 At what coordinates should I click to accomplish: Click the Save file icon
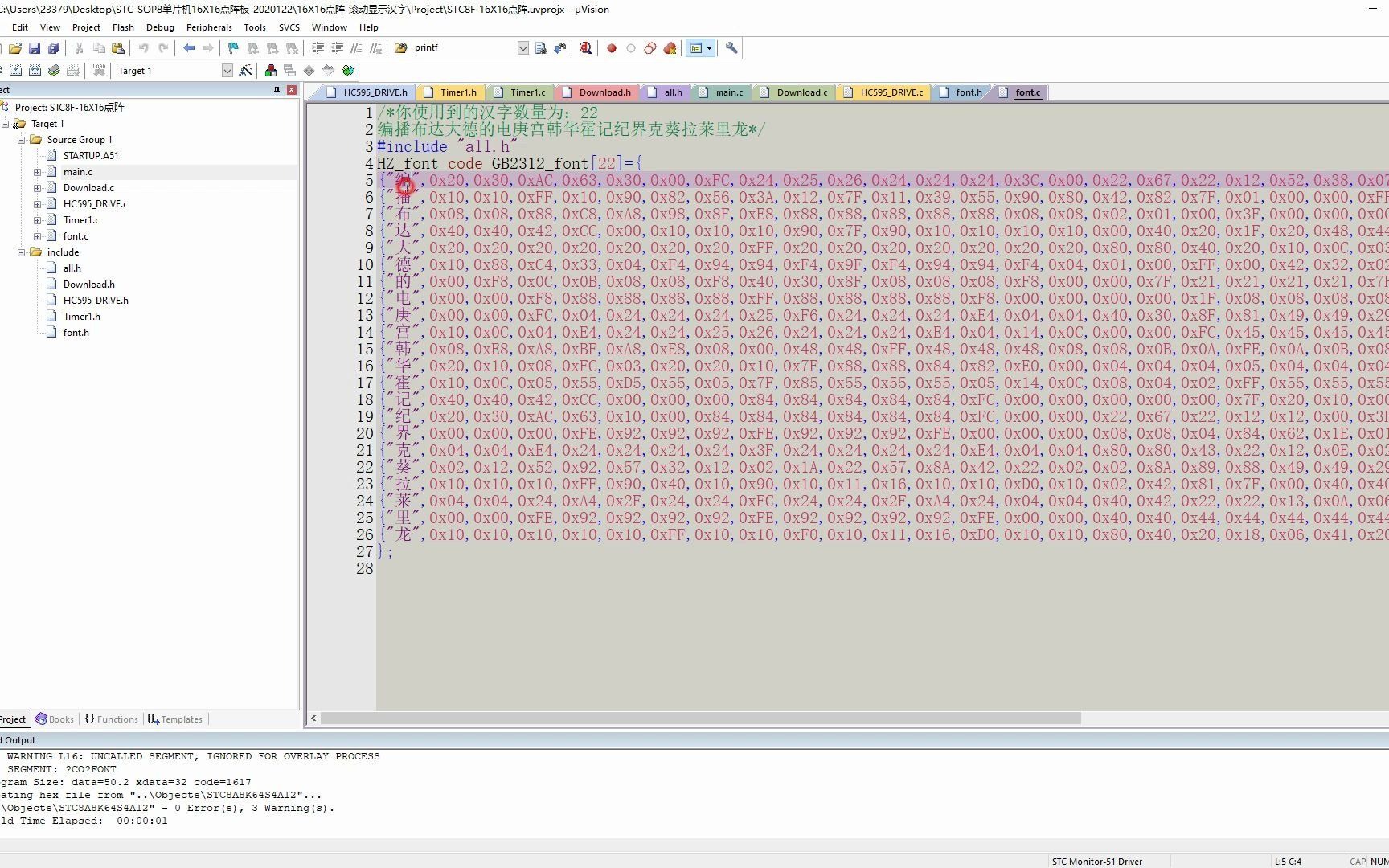tap(35, 48)
